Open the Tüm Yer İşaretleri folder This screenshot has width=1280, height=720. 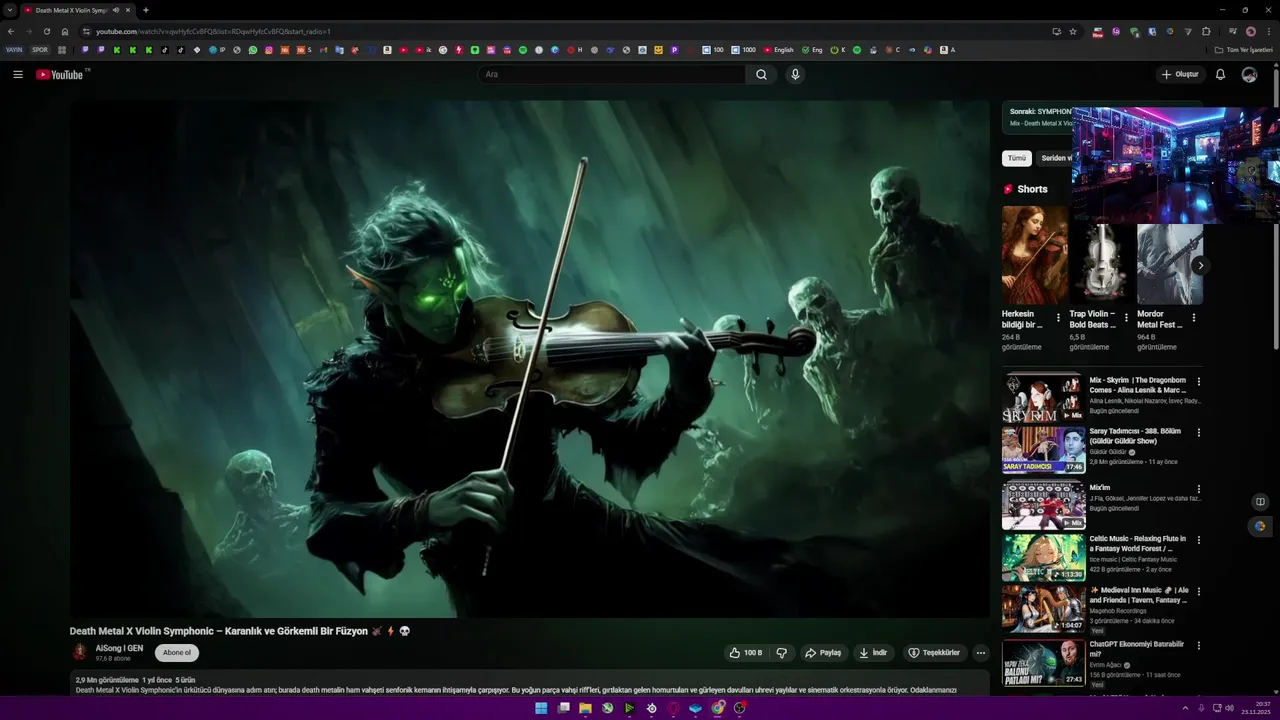tap(1244, 49)
